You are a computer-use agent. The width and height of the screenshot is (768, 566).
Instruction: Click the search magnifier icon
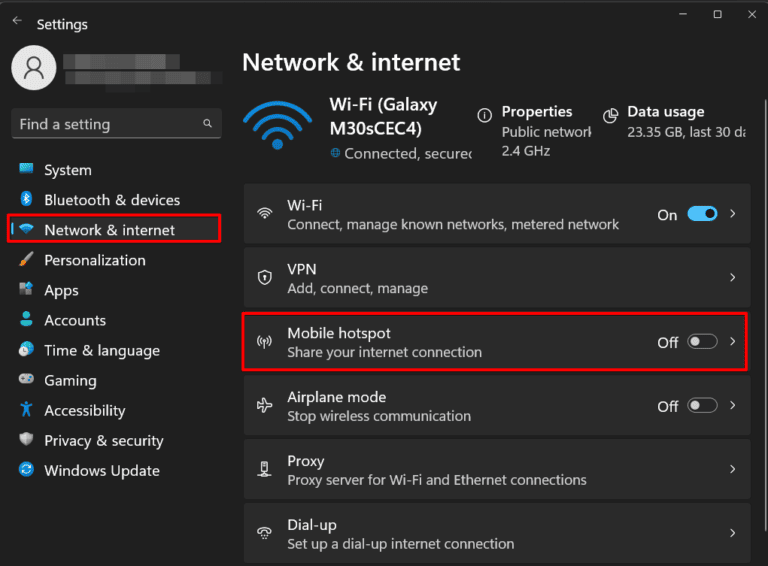(x=208, y=124)
